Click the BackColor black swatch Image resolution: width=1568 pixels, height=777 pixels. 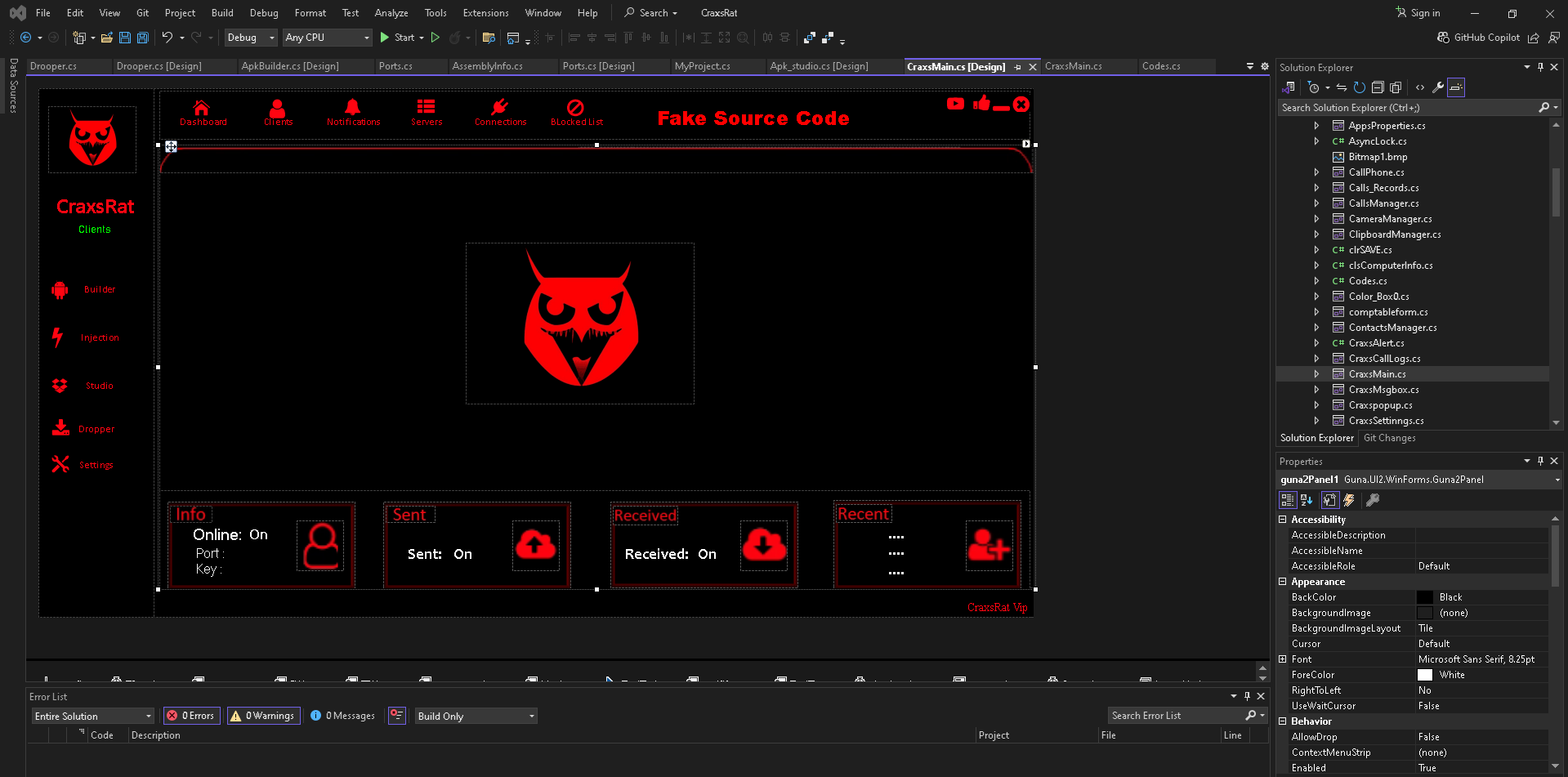click(1425, 596)
